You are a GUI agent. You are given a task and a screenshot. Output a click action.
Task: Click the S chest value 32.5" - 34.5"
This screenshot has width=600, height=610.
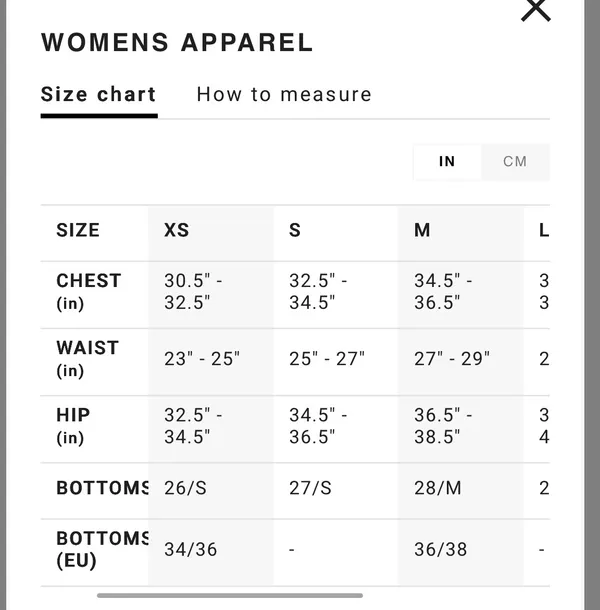[x=318, y=292]
